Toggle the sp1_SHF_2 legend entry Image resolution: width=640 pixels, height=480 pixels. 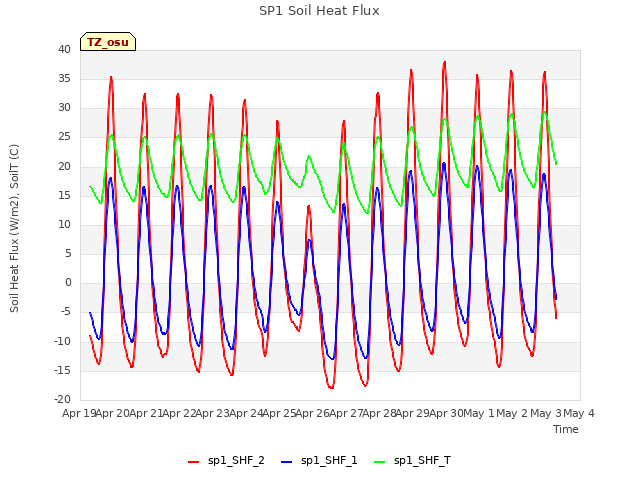(x=226, y=461)
